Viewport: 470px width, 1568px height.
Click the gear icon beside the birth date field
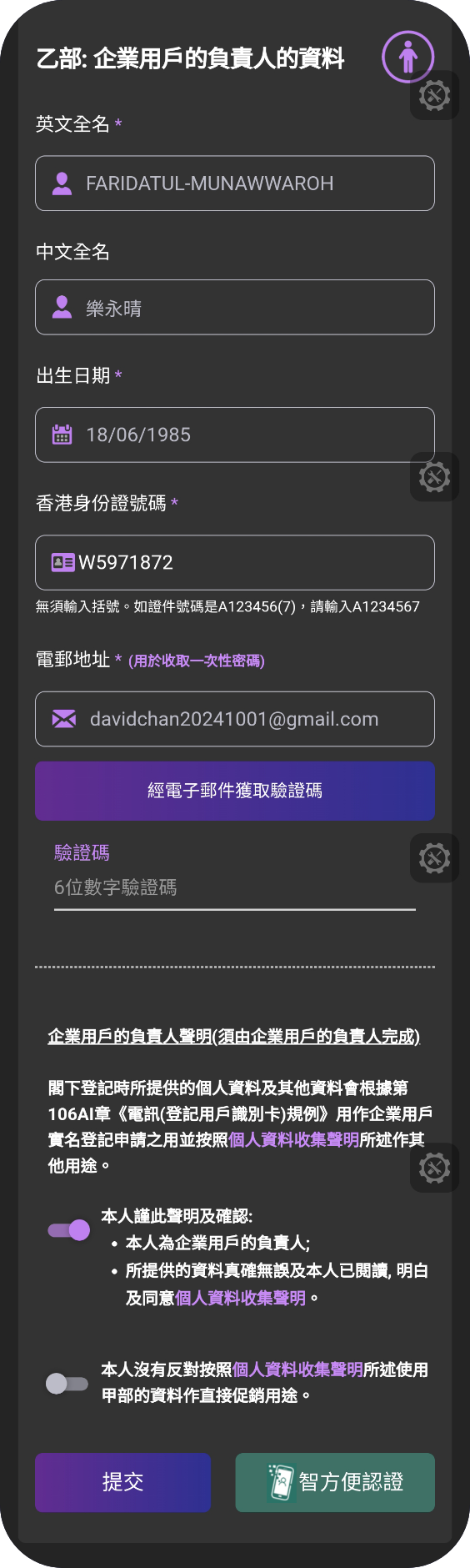(x=434, y=476)
